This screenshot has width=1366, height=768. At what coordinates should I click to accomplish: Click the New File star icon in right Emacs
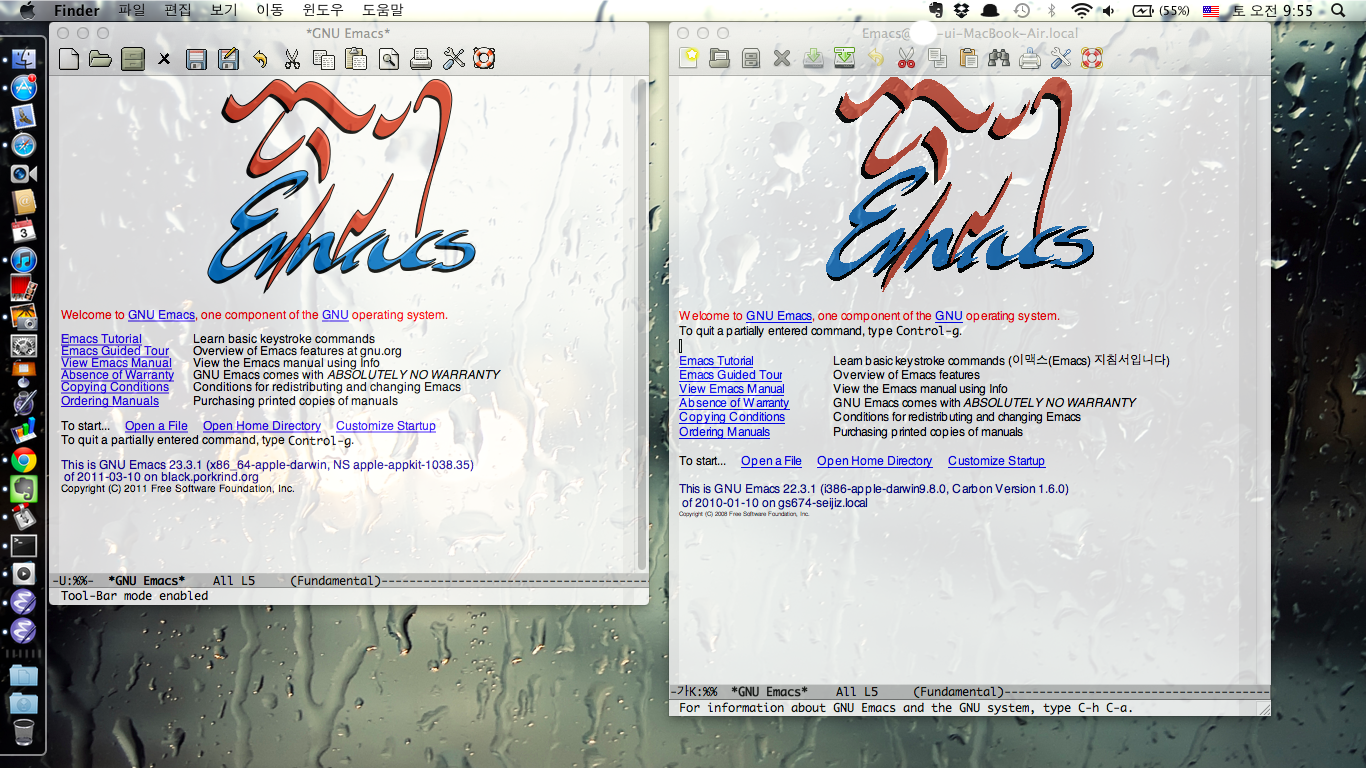(688, 58)
